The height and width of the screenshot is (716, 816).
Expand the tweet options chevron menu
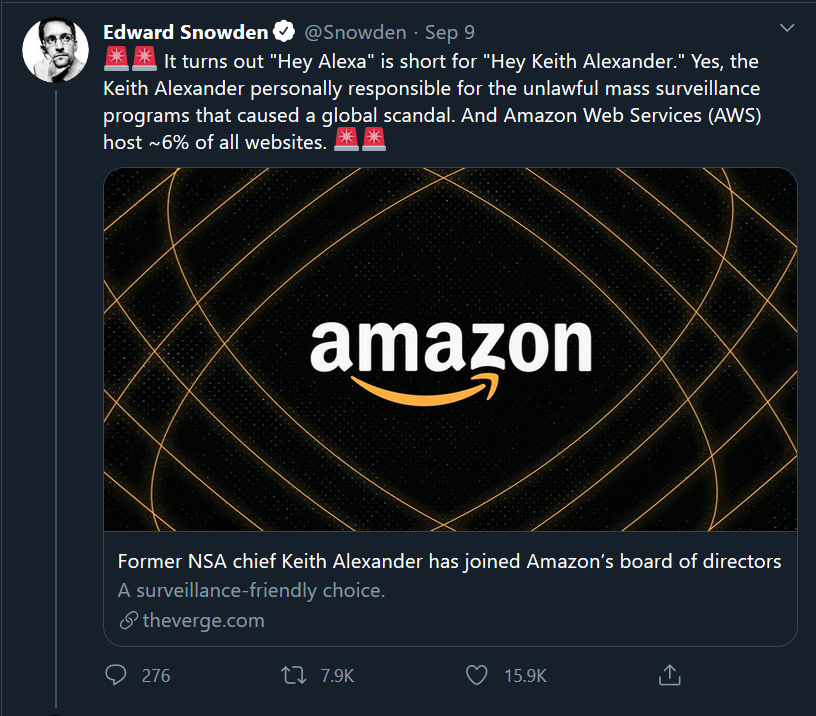787,28
